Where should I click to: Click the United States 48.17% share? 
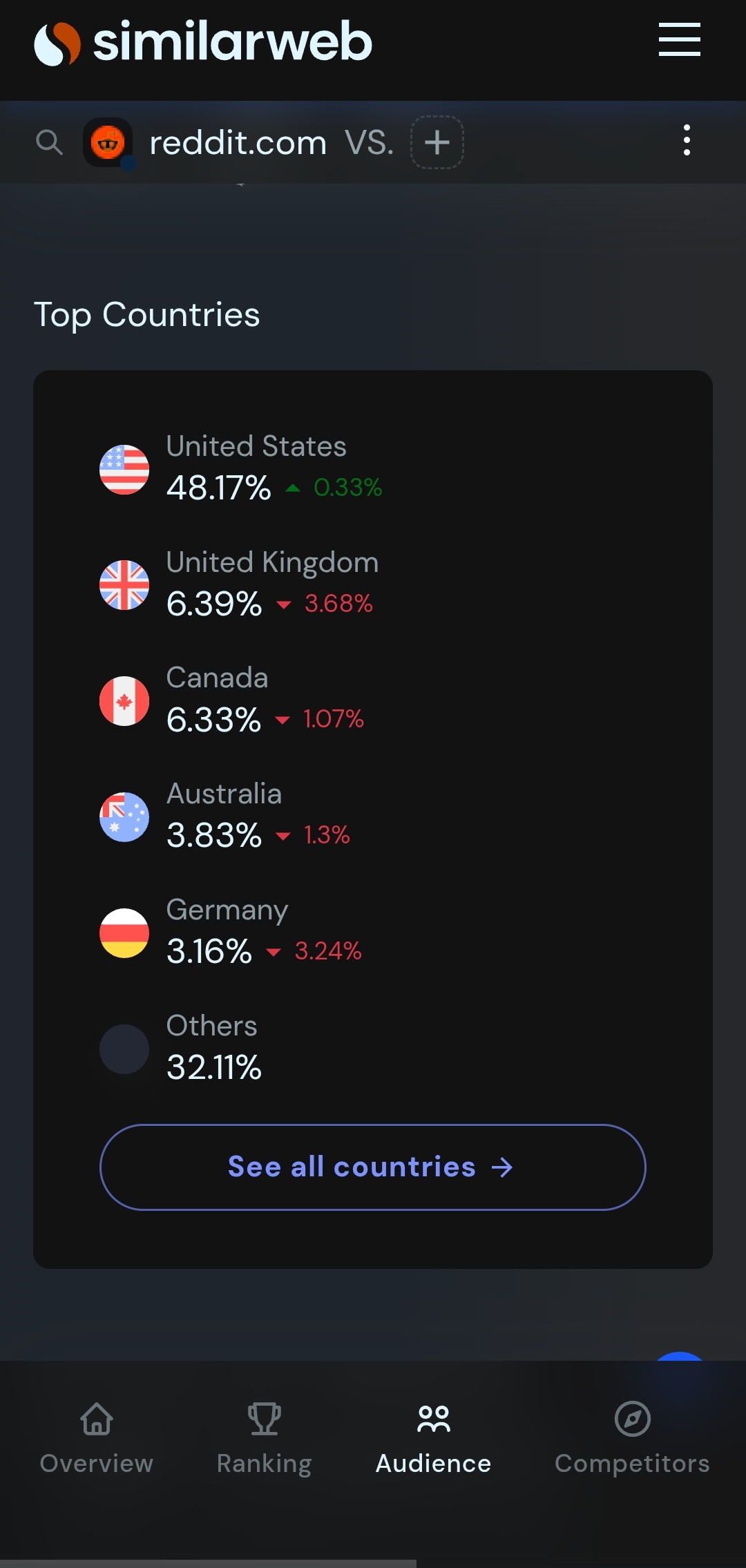pos(219,488)
